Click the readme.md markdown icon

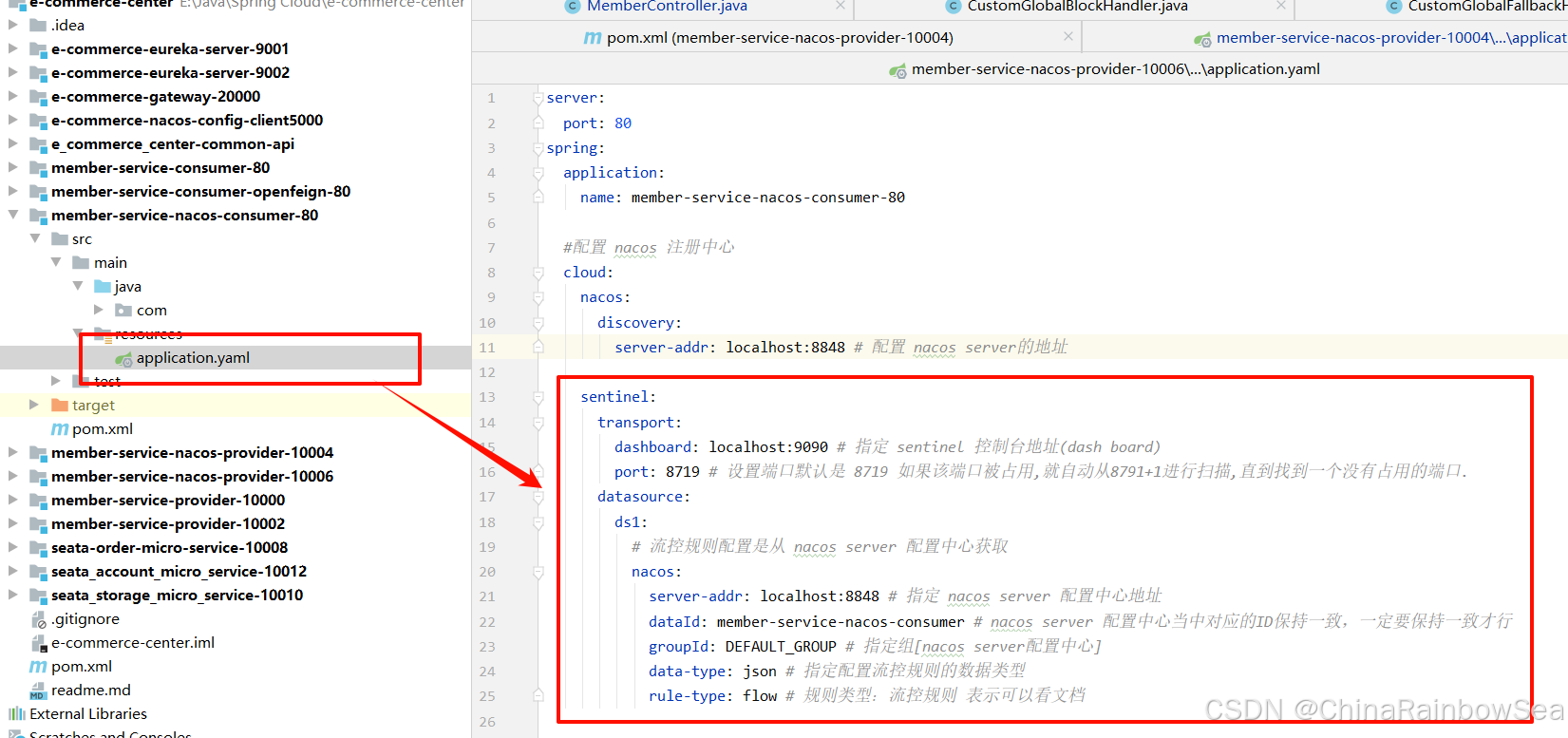click(38, 691)
